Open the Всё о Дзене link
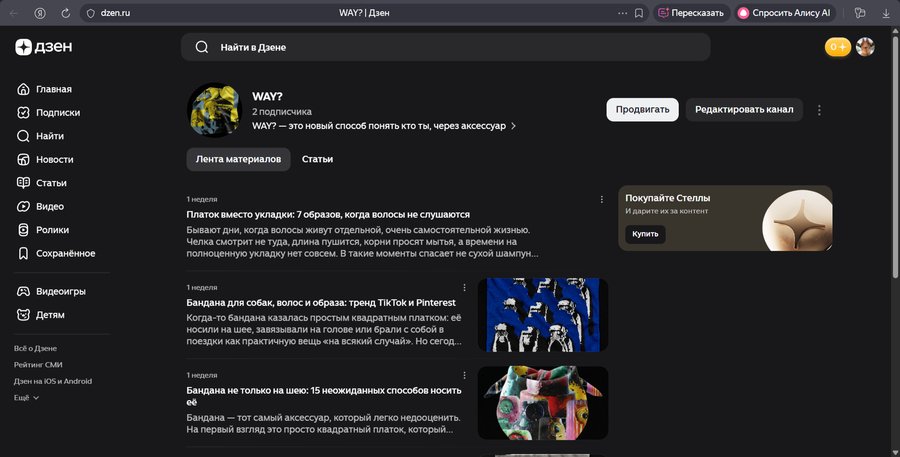The image size is (900, 457). coord(36,348)
